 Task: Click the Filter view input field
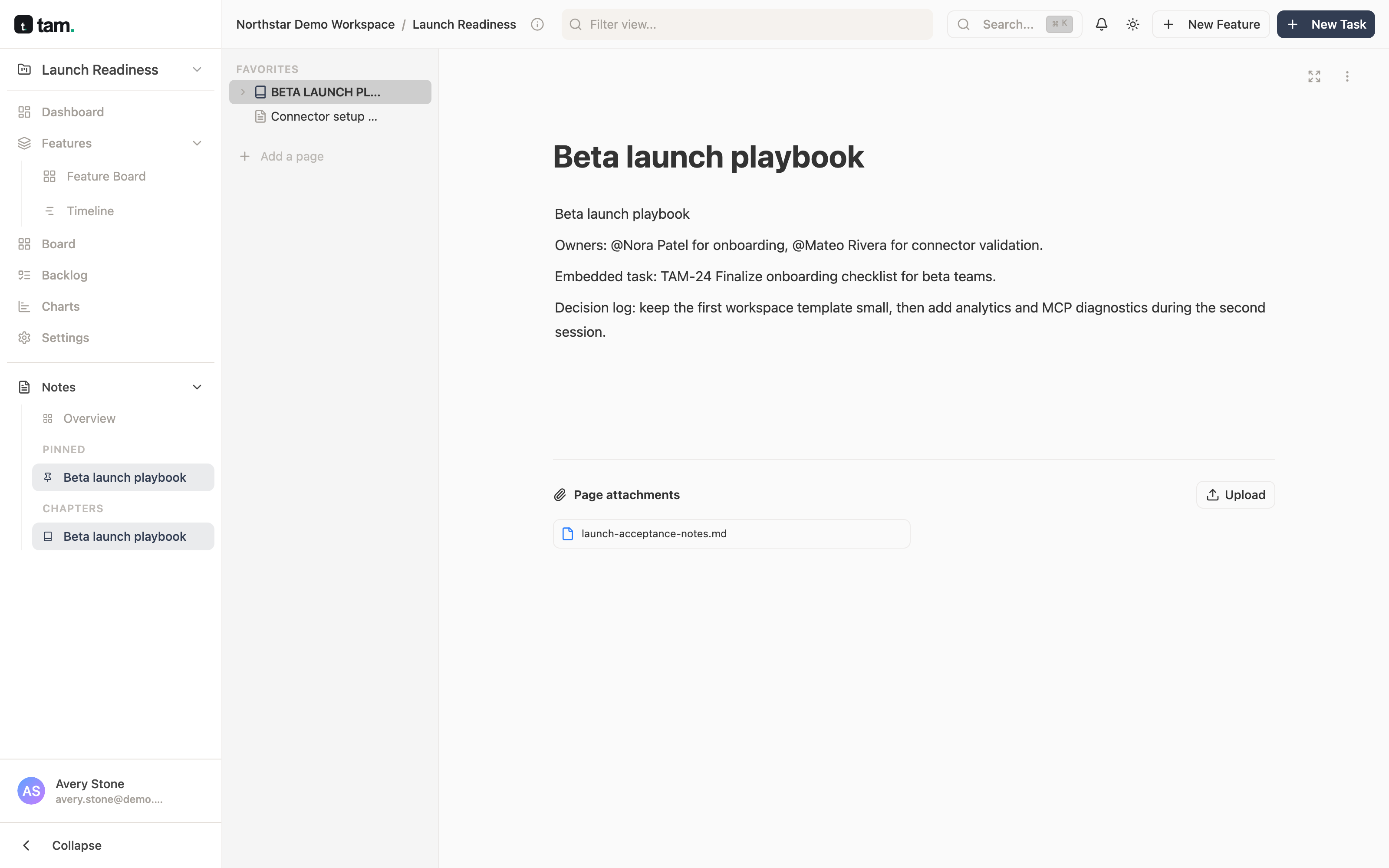(747, 24)
